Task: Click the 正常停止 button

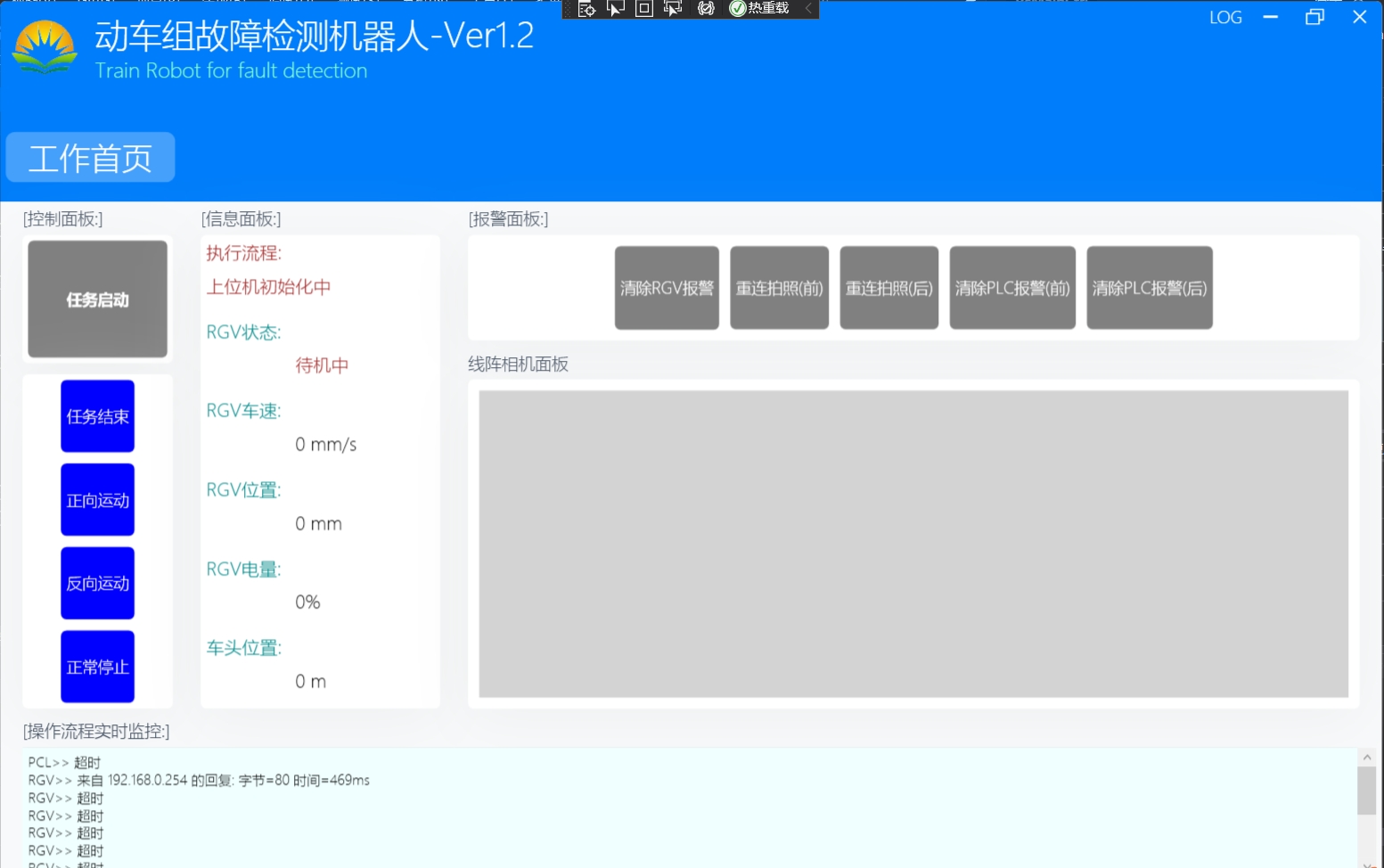Action: 98,667
